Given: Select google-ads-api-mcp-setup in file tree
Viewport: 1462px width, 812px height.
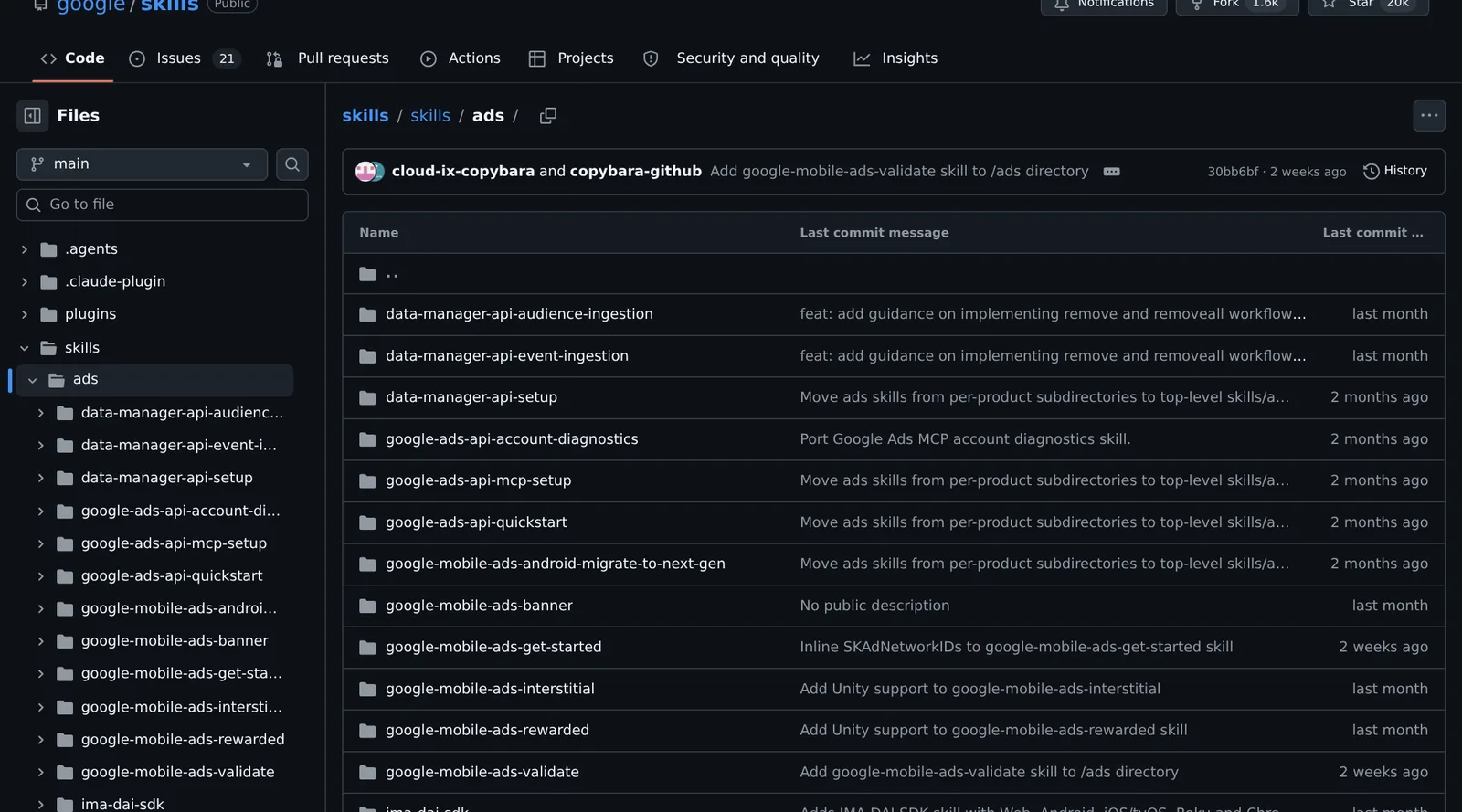Looking at the screenshot, I should [x=174, y=543].
